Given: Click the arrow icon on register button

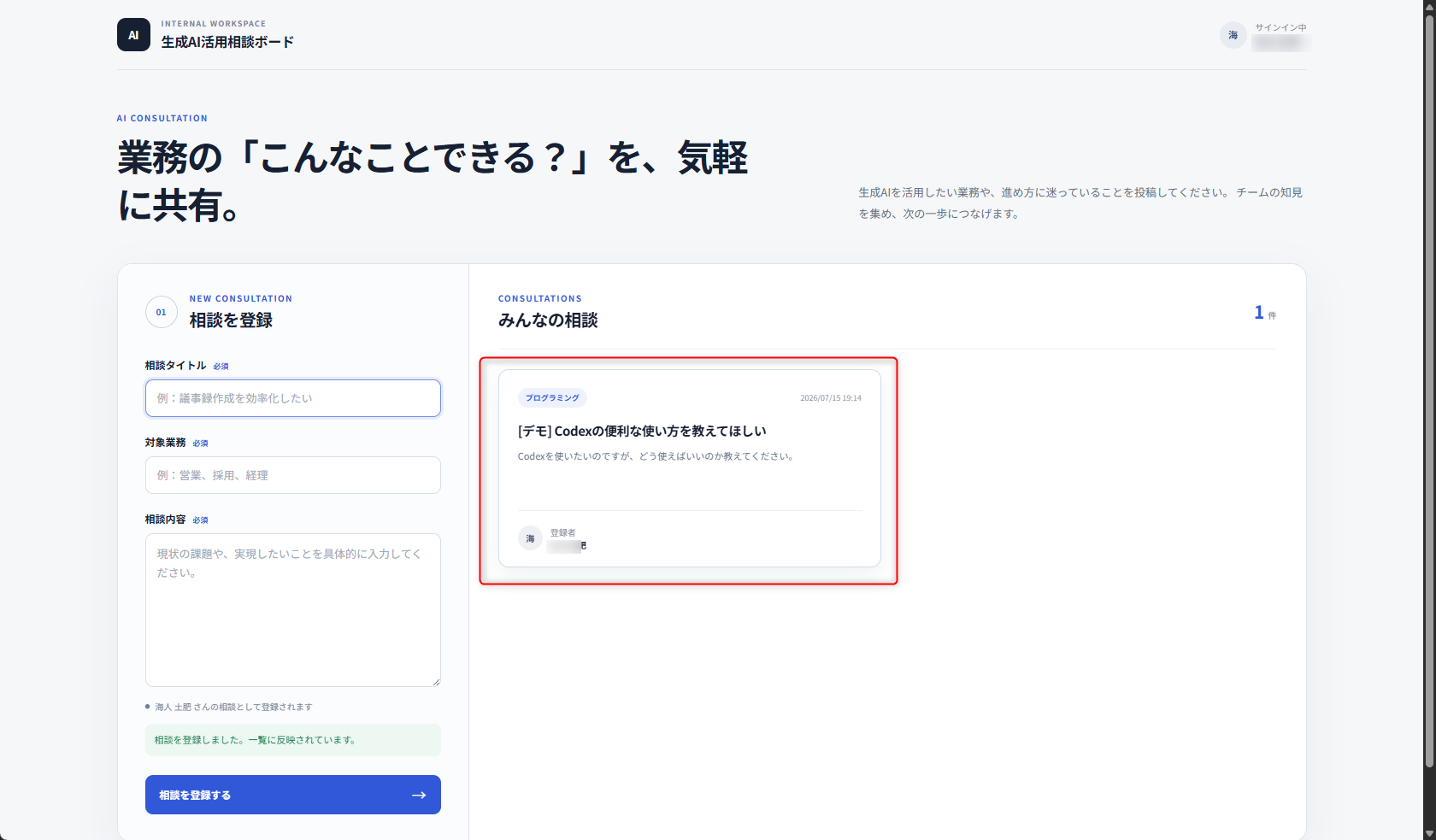Looking at the screenshot, I should (419, 795).
